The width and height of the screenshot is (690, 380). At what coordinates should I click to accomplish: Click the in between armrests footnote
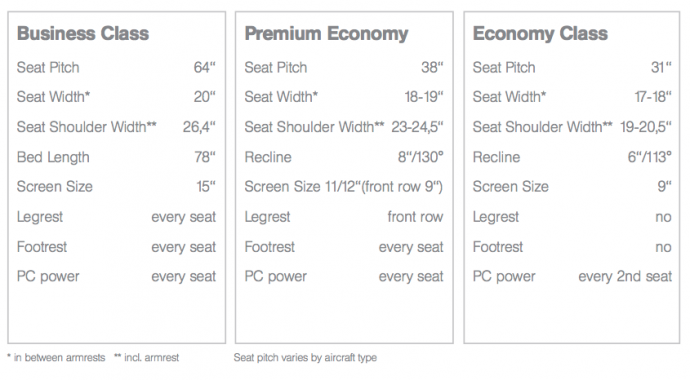(x=56, y=358)
